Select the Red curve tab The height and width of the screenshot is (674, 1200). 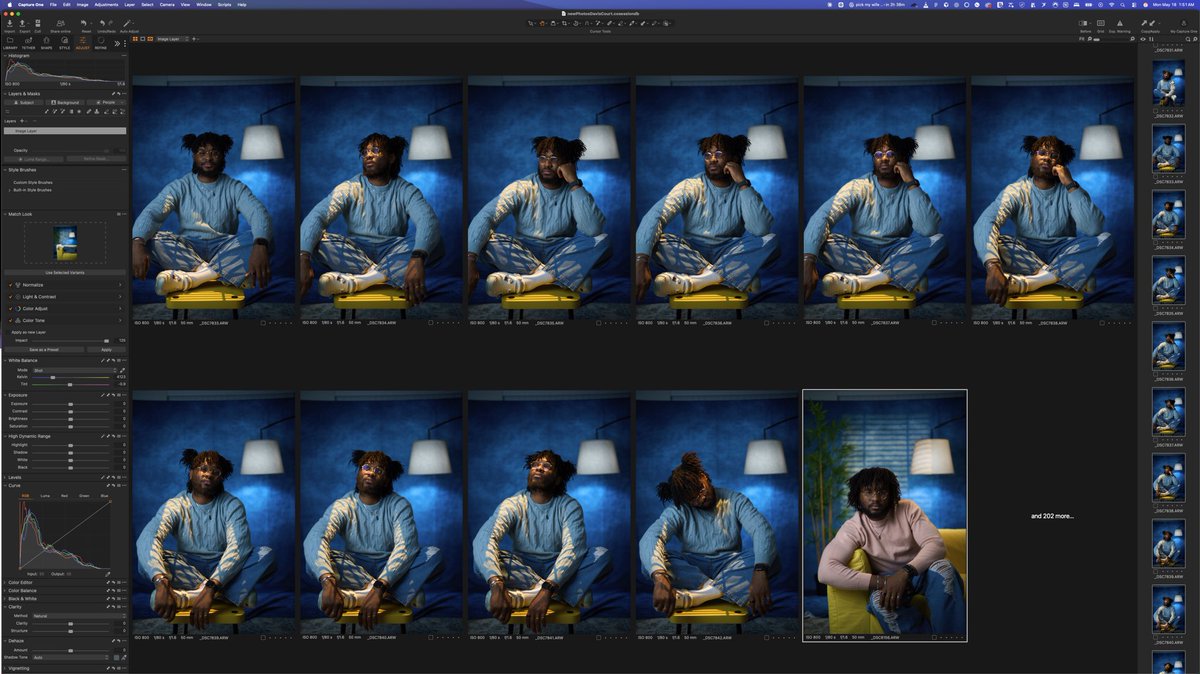coord(65,496)
